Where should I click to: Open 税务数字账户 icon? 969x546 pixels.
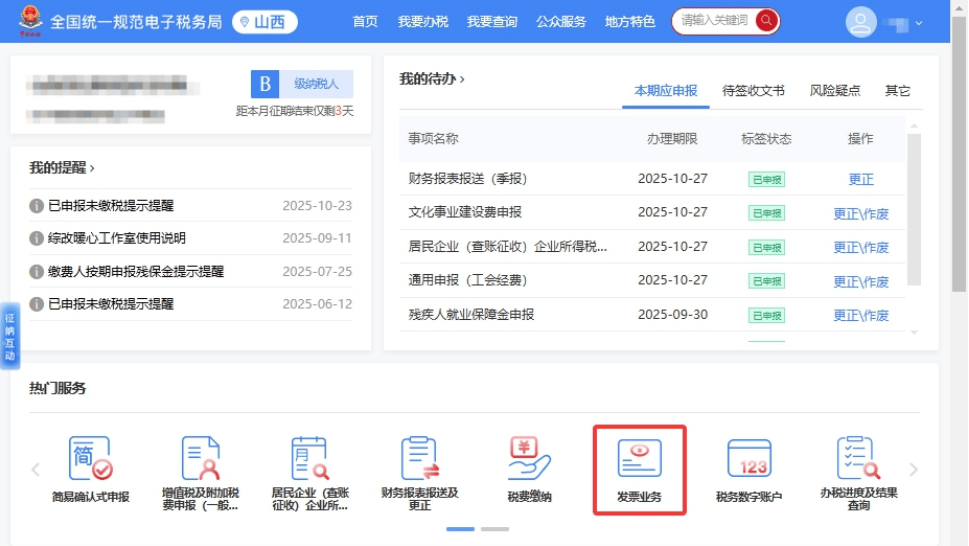(x=749, y=460)
